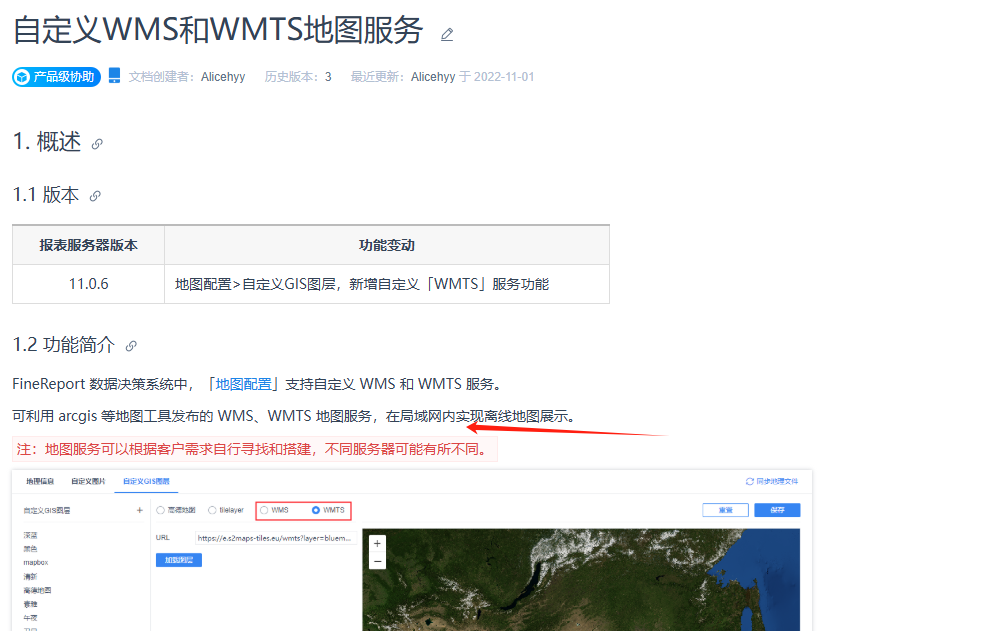Viewport: 995px width, 631px height.
Task: Select the WMTS radio option
Action: pyautogui.click(x=316, y=510)
